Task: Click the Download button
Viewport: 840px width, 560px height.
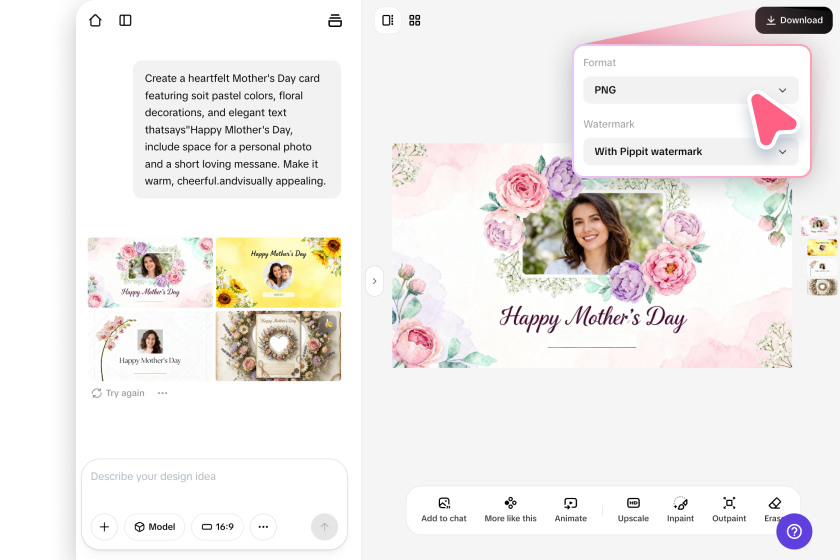Action: click(x=793, y=20)
